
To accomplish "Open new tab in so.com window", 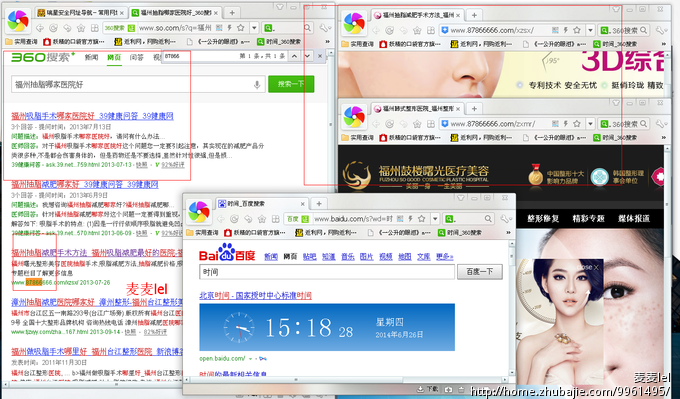I will (232, 13).
